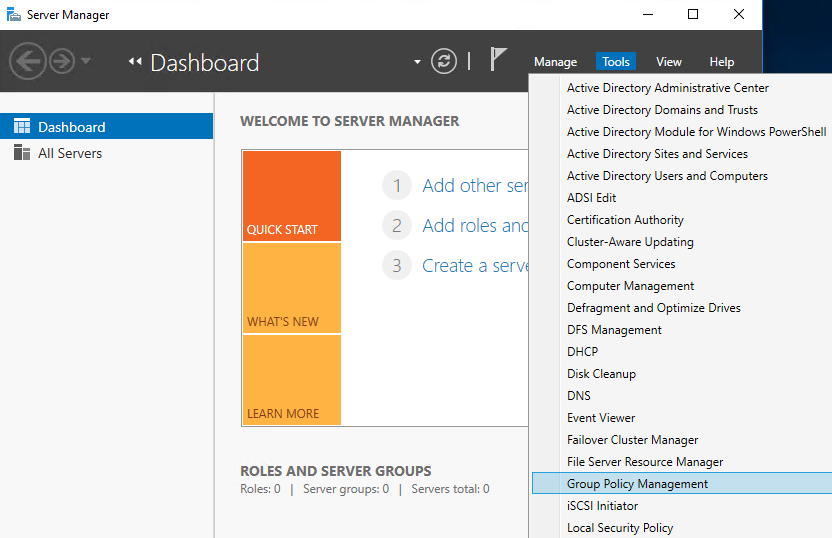Open DNS from the Tools menu
832x538 pixels.
click(579, 396)
